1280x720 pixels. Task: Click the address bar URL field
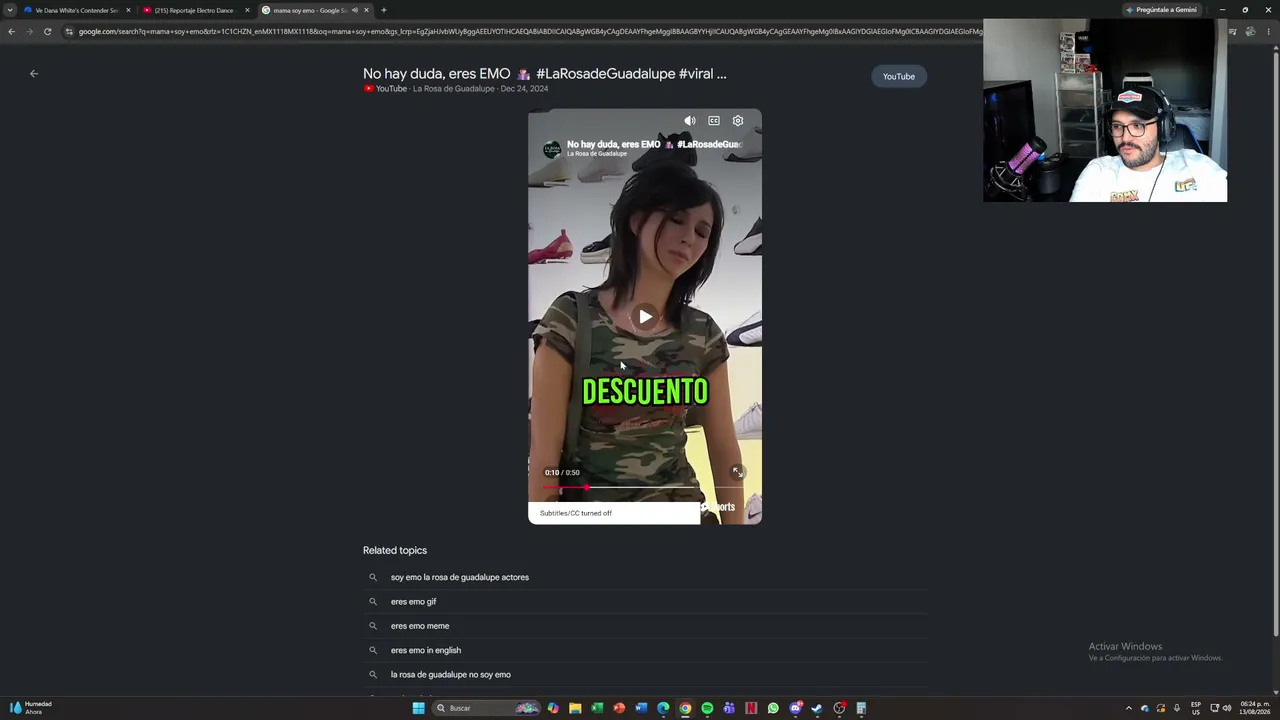pyautogui.click(x=530, y=32)
